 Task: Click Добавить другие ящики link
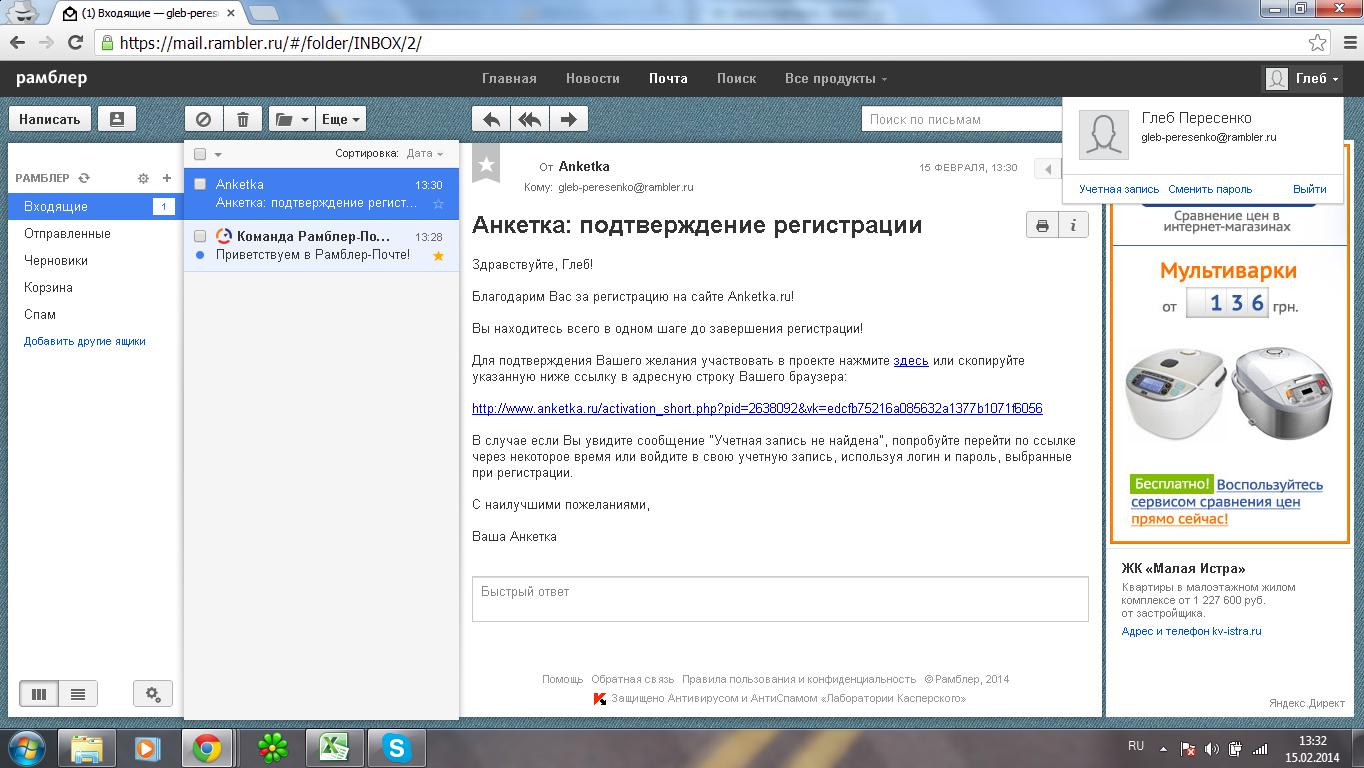tap(85, 341)
